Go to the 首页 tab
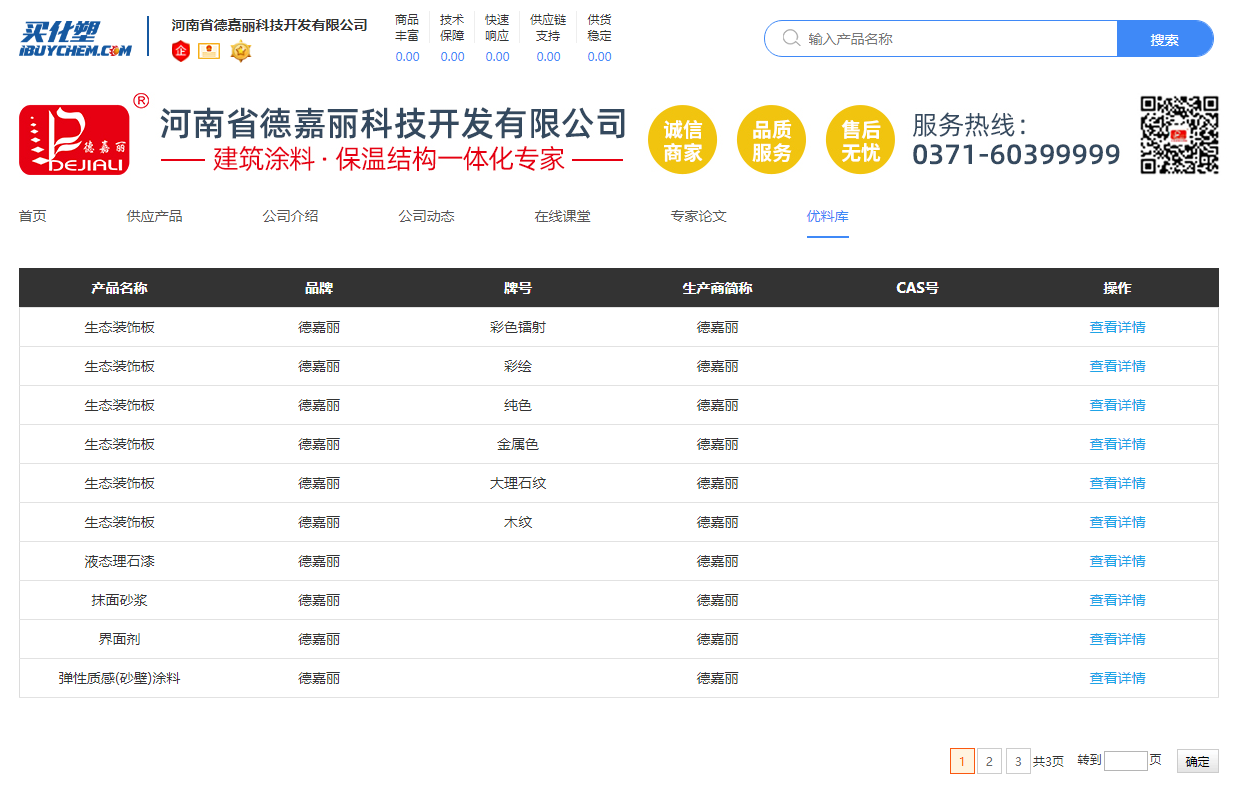This screenshot has height=791, width=1246. click(33, 216)
